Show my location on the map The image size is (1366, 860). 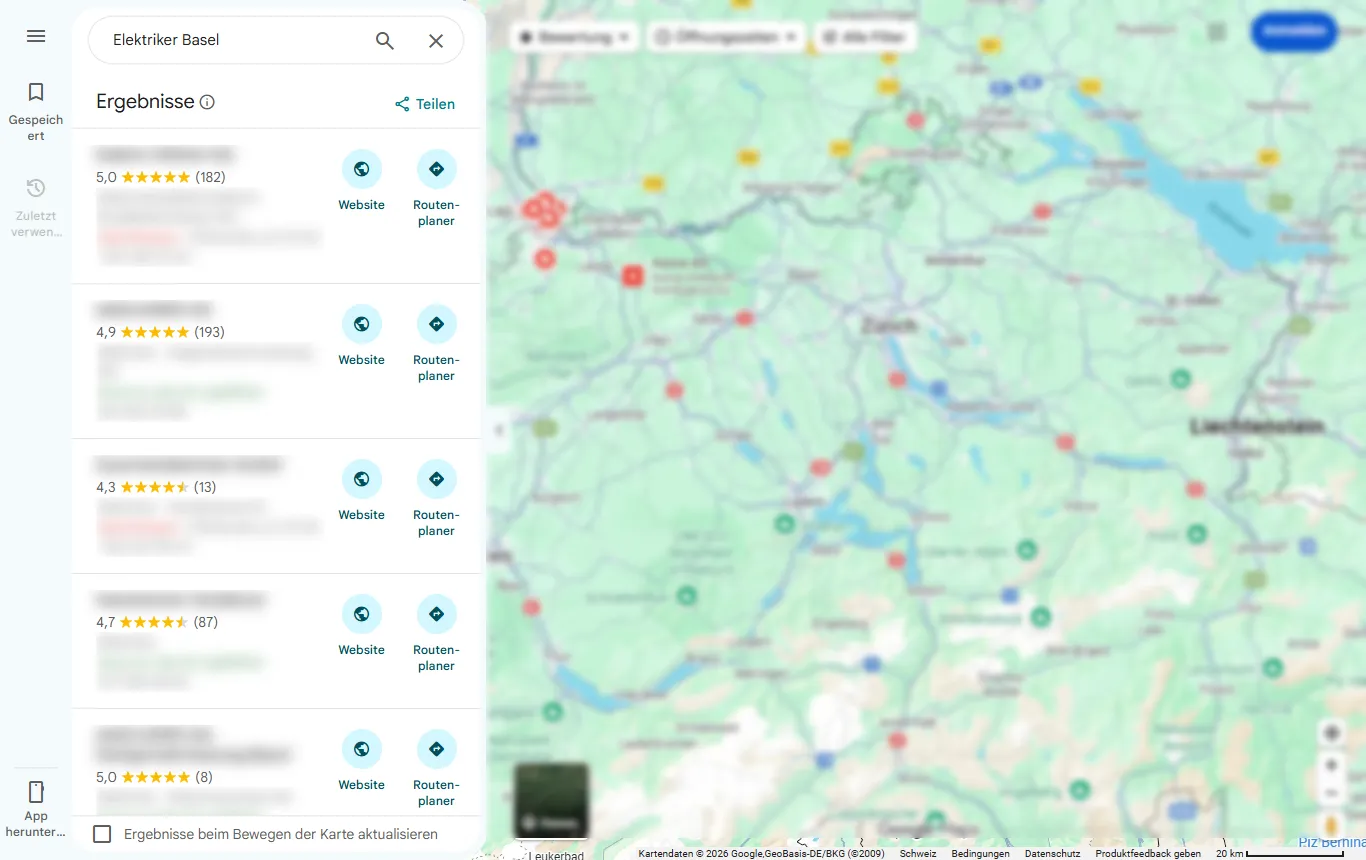(1331, 733)
